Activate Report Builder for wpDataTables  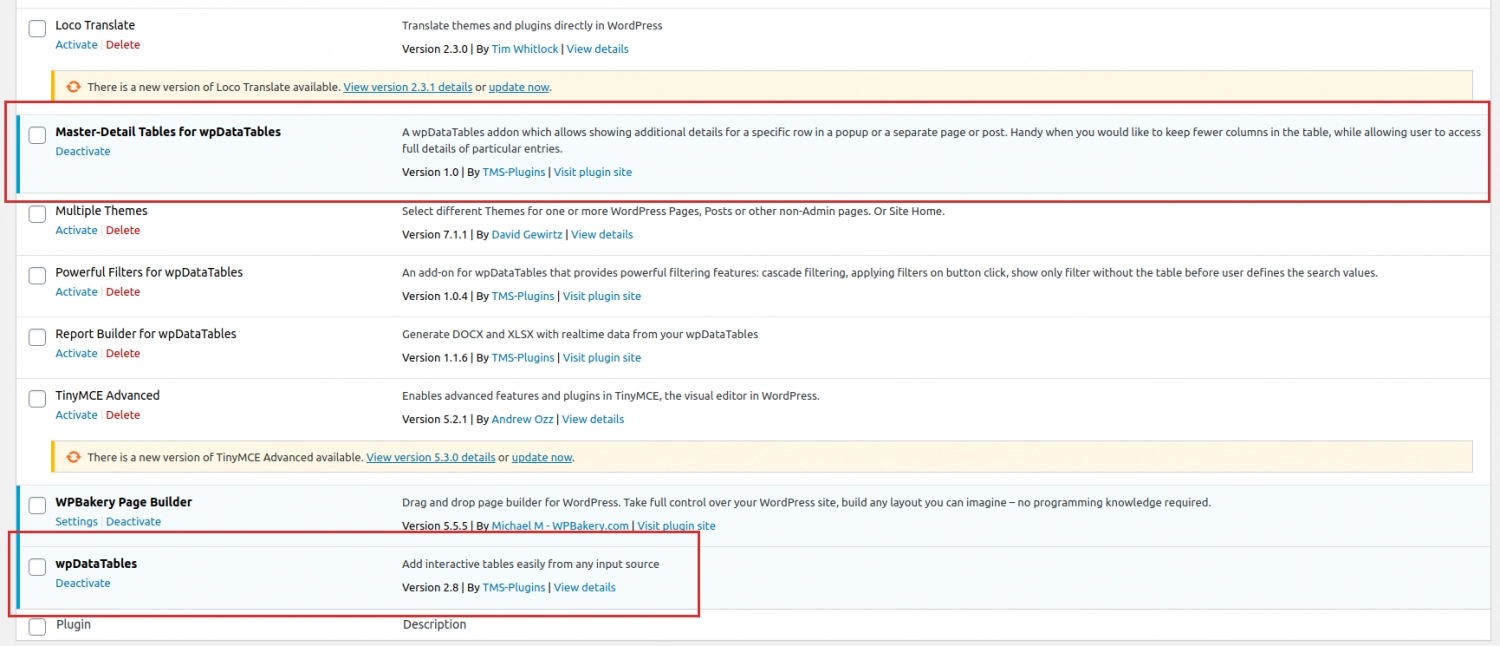point(76,353)
